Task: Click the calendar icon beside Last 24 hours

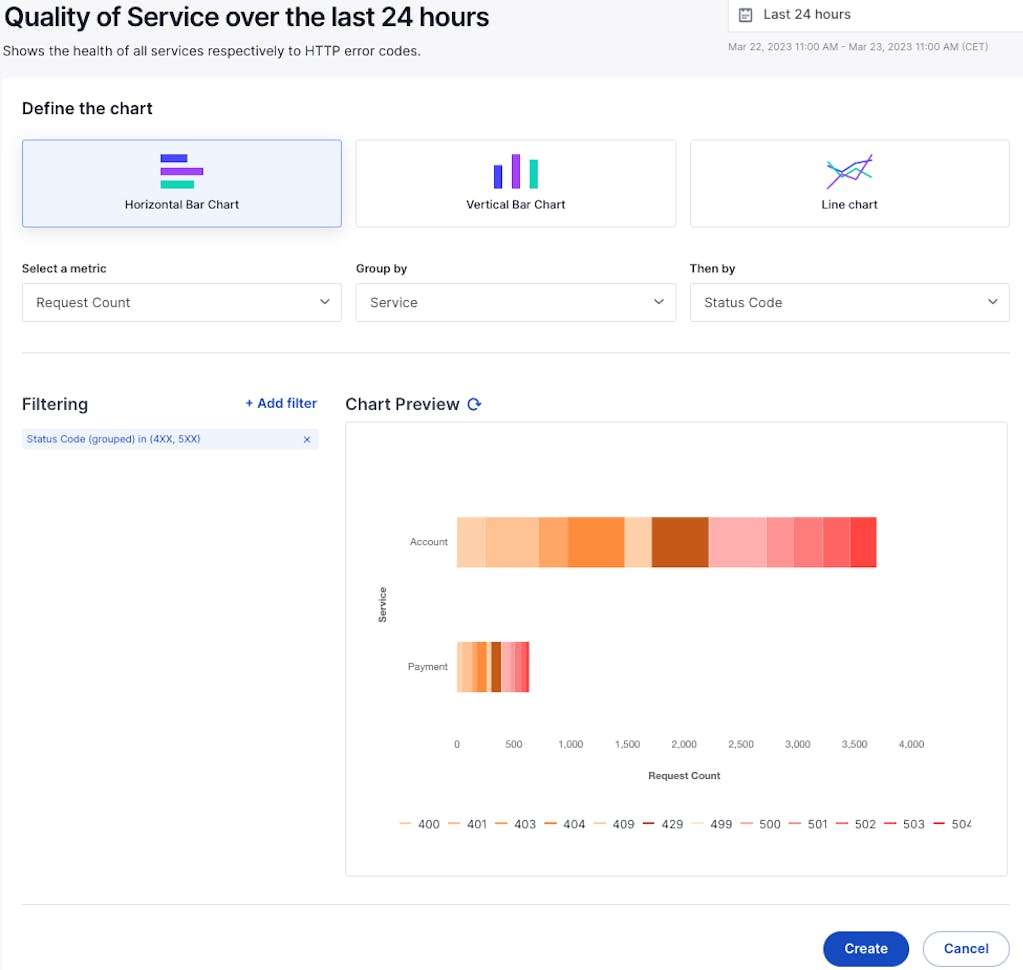Action: point(745,15)
